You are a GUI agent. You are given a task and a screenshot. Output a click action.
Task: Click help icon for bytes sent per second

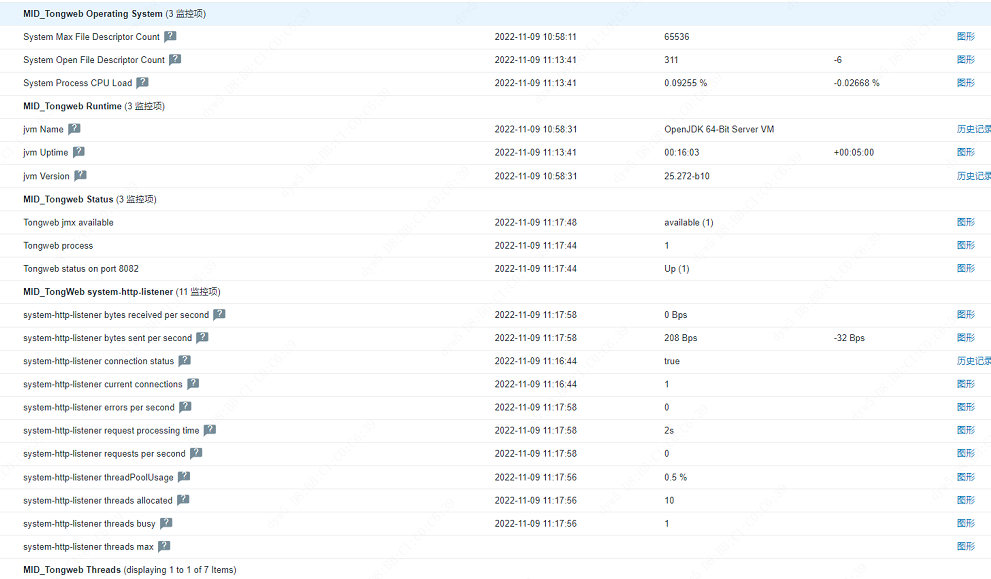tap(202, 338)
